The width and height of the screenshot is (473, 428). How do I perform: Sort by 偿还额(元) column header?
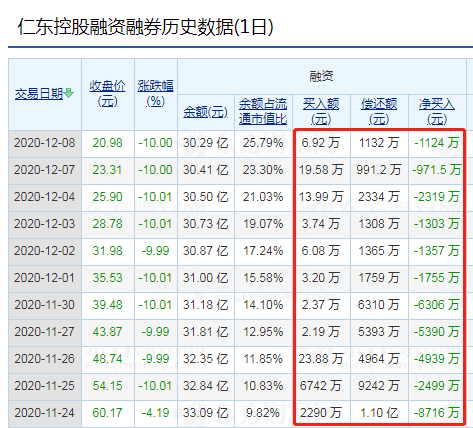(379, 112)
